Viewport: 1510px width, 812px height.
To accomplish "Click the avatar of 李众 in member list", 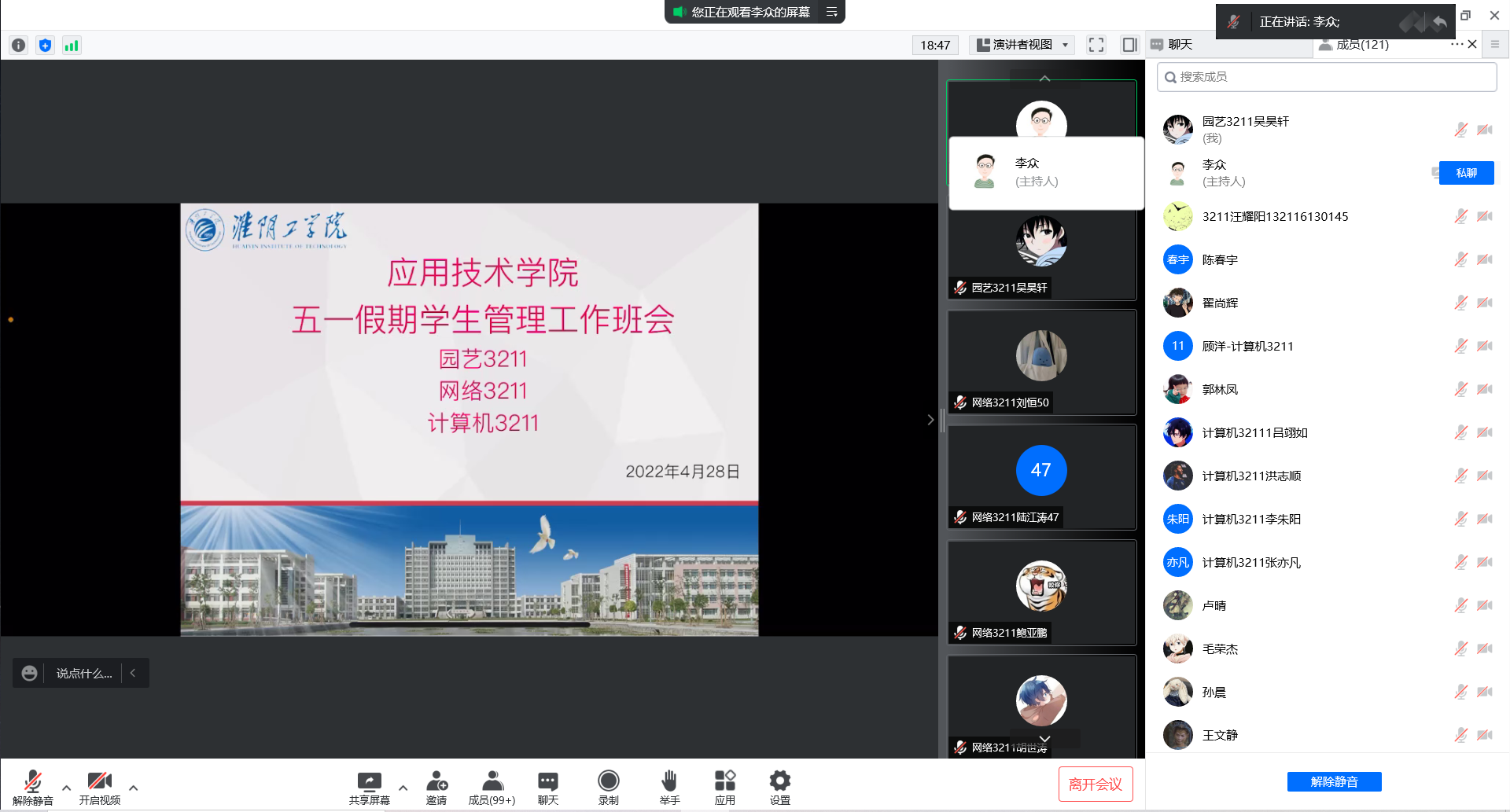I will (x=1177, y=173).
